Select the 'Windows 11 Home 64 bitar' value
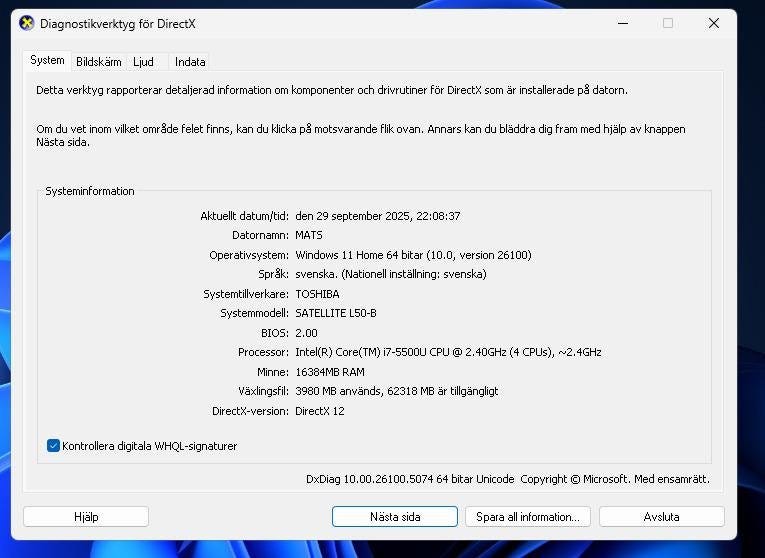Image resolution: width=765 pixels, height=558 pixels. click(359, 255)
